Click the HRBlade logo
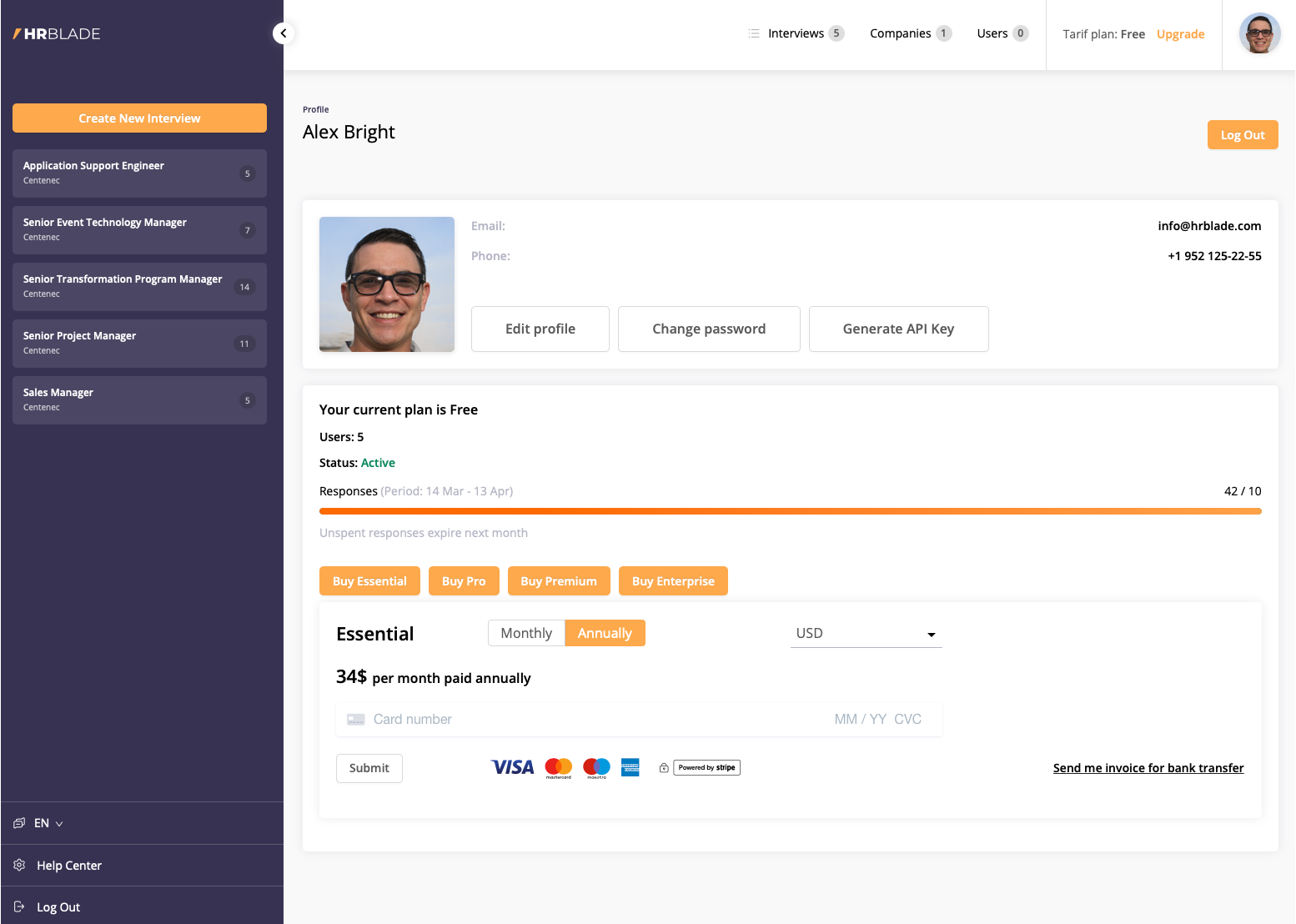1296x924 pixels. [x=57, y=34]
